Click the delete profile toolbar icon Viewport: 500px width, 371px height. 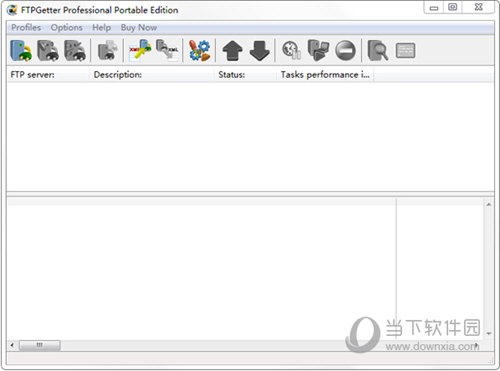(x=75, y=51)
